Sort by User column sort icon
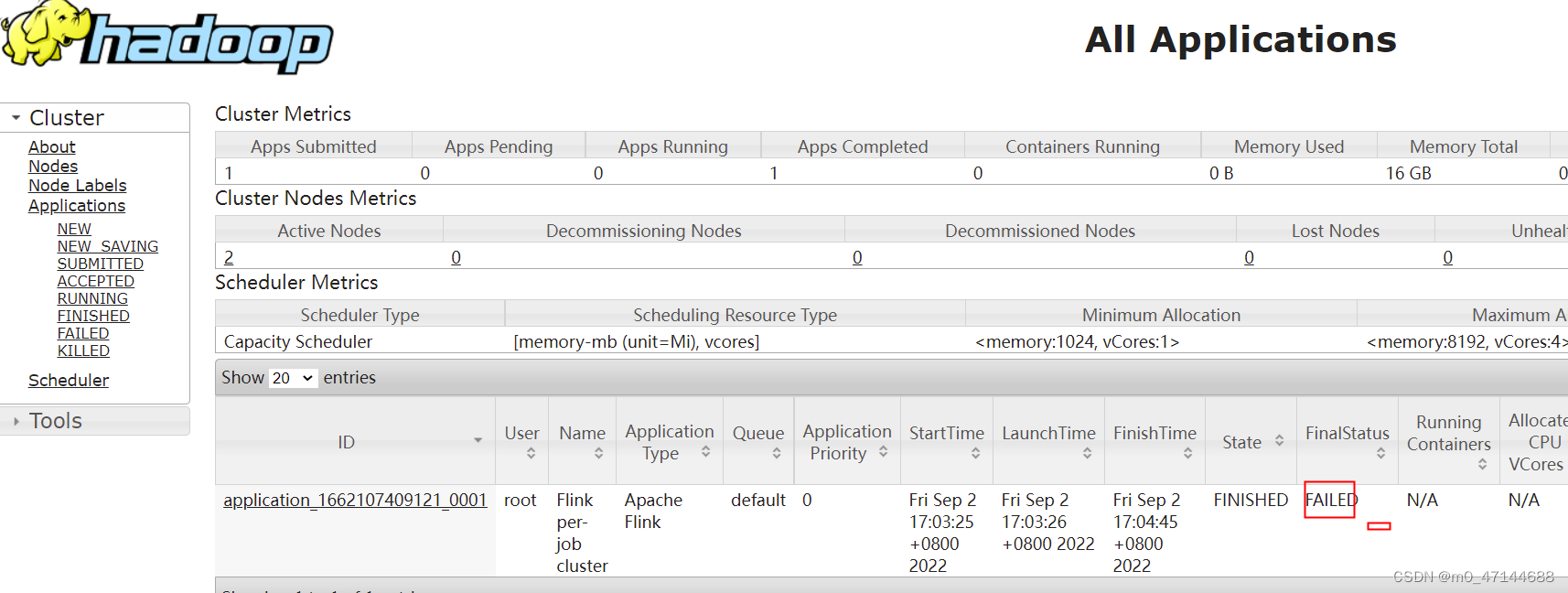 click(x=532, y=453)
